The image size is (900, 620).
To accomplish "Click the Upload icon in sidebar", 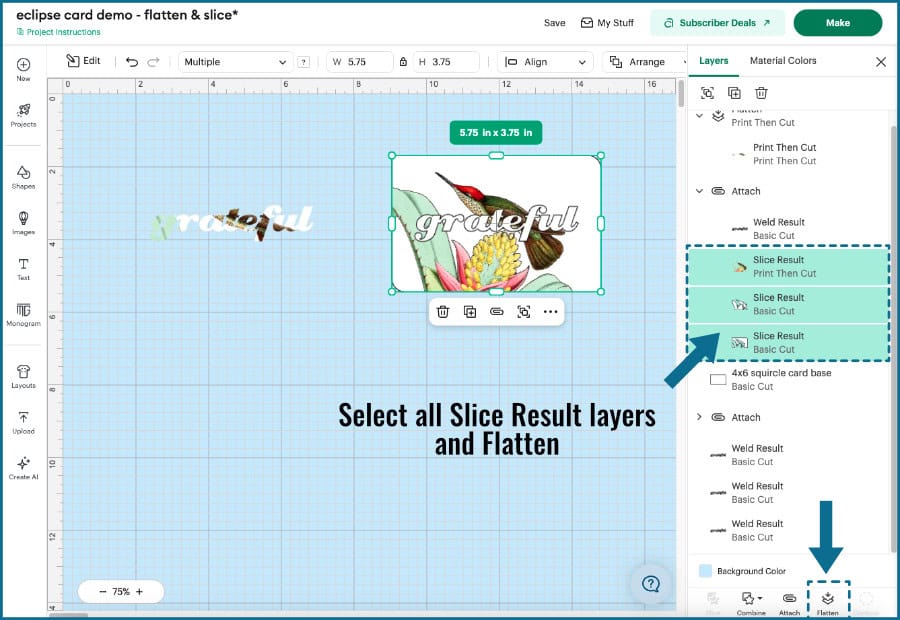I will click(x=23, y=423).
